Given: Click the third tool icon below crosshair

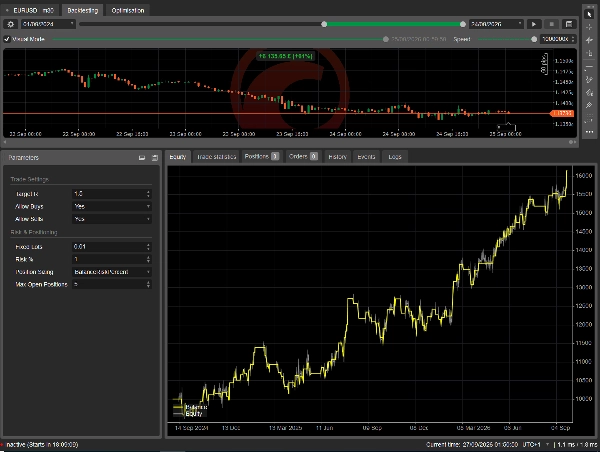Looking at the screenshot, I should pos(589,40).
